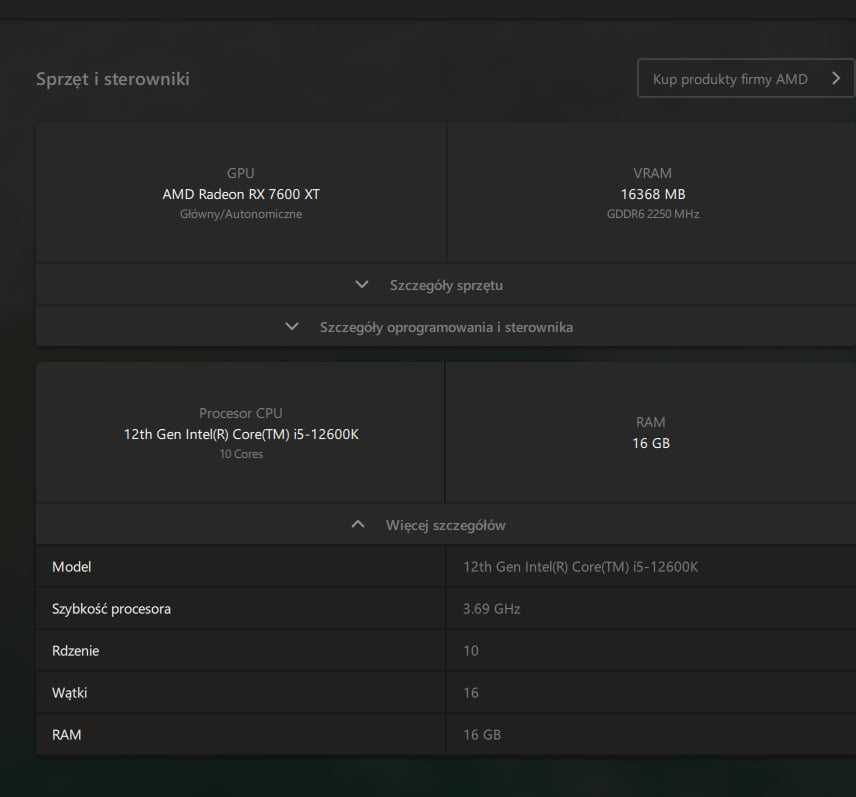Select the Sprzęt i sterowniki heading
Viewport: 856px width, 797px height.
[112, 79]
